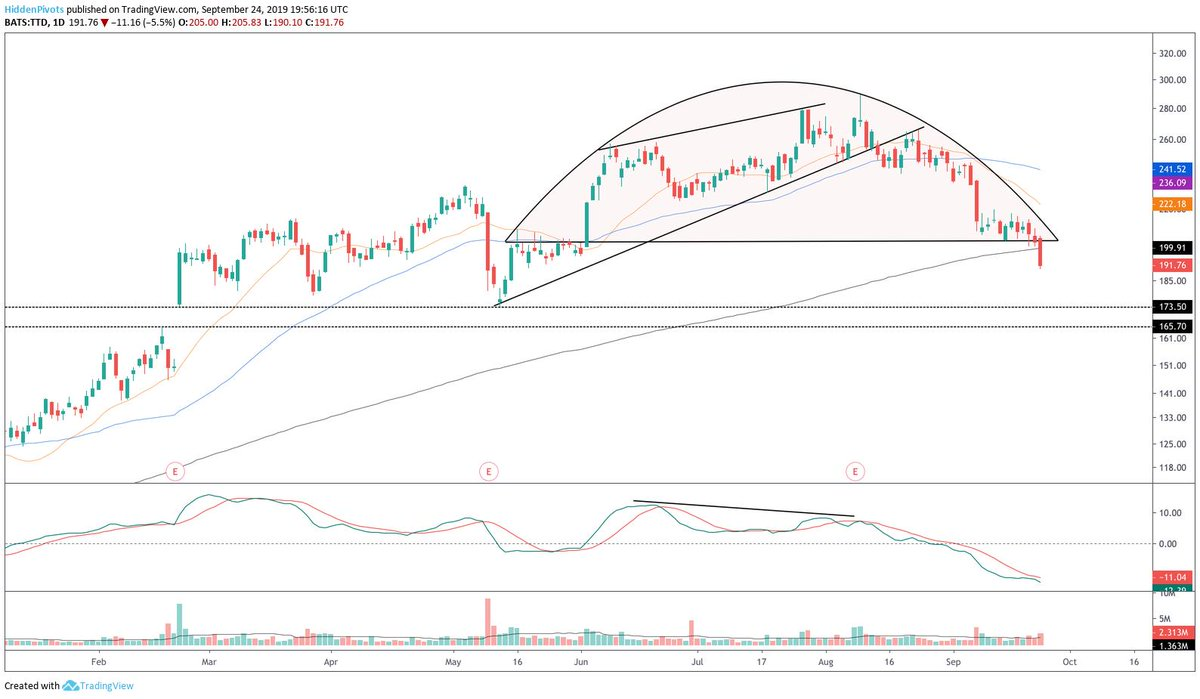This screenshot has height=699, width=1200.
Task: Click the Sep date on time axis
Action: tap(954, 661)
